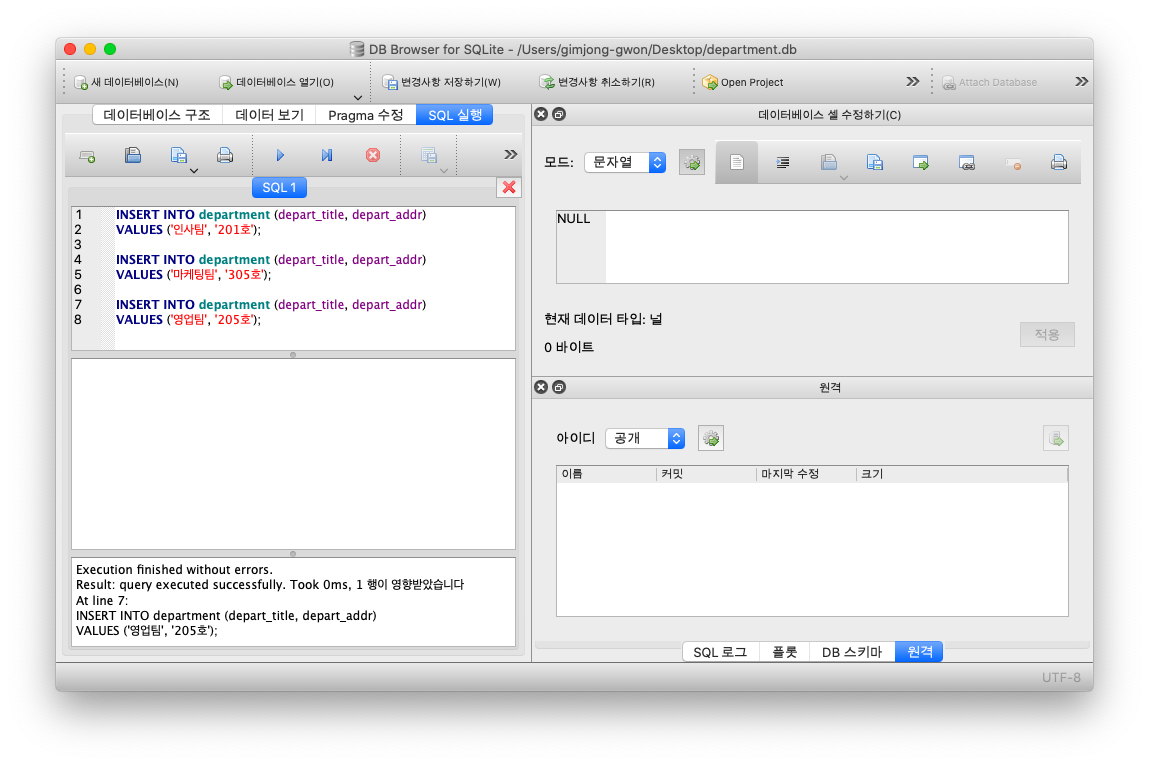
Task: Save SQL file icon in editor toolbar
Action: (x=178, y=155)
